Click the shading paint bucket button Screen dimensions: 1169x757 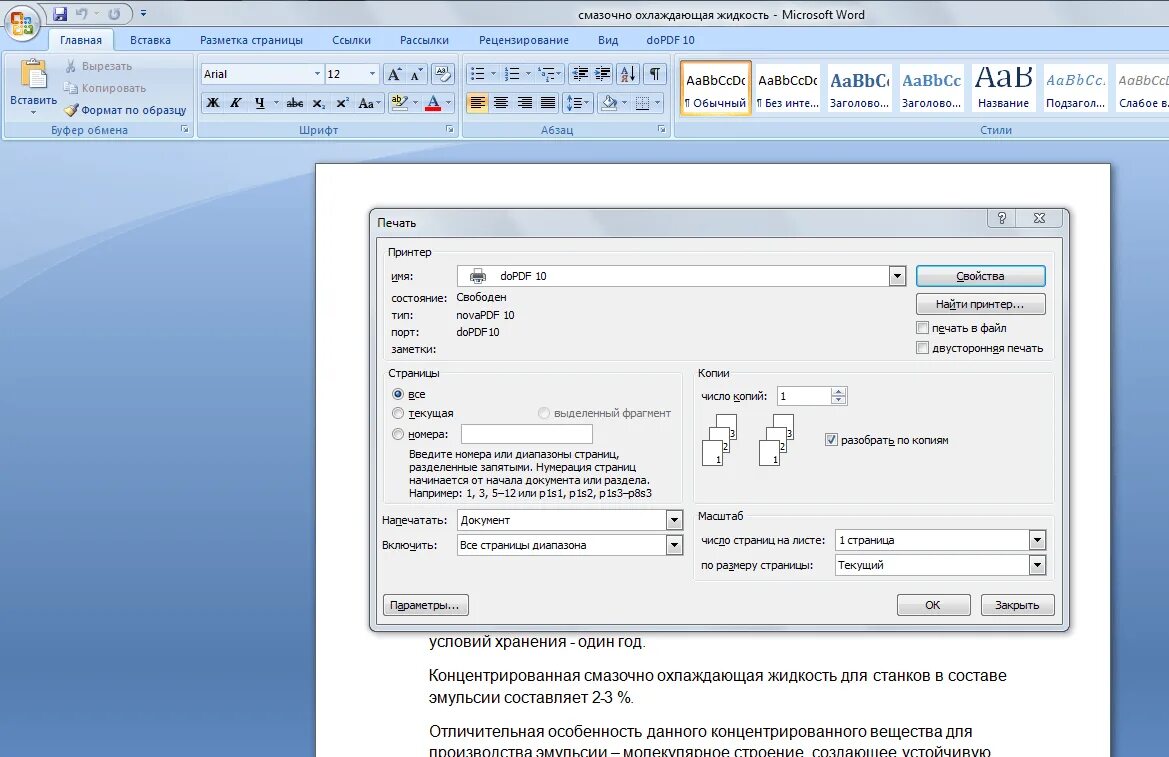tap(609, 103)
